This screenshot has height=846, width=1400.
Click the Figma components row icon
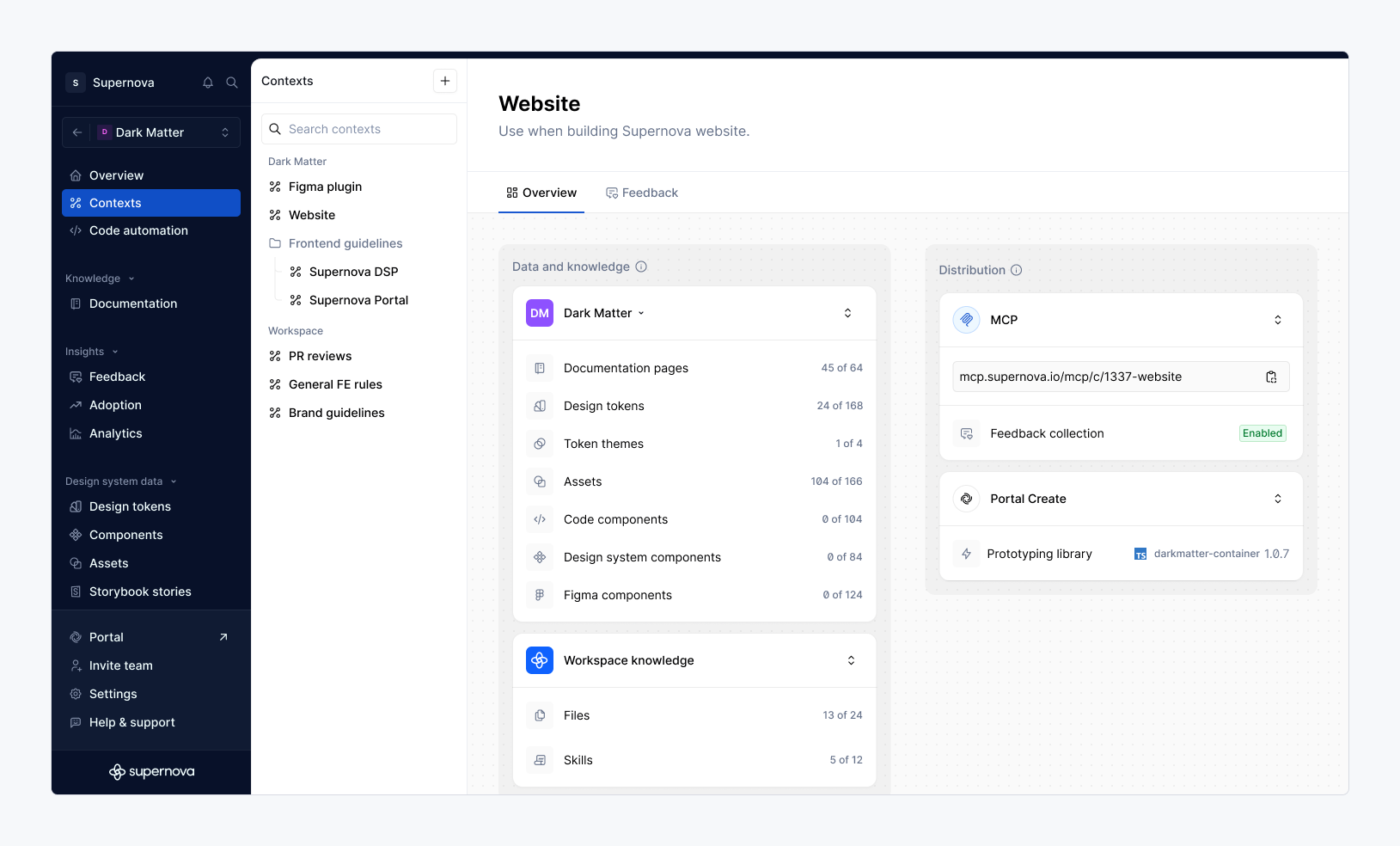click(540, 595)
